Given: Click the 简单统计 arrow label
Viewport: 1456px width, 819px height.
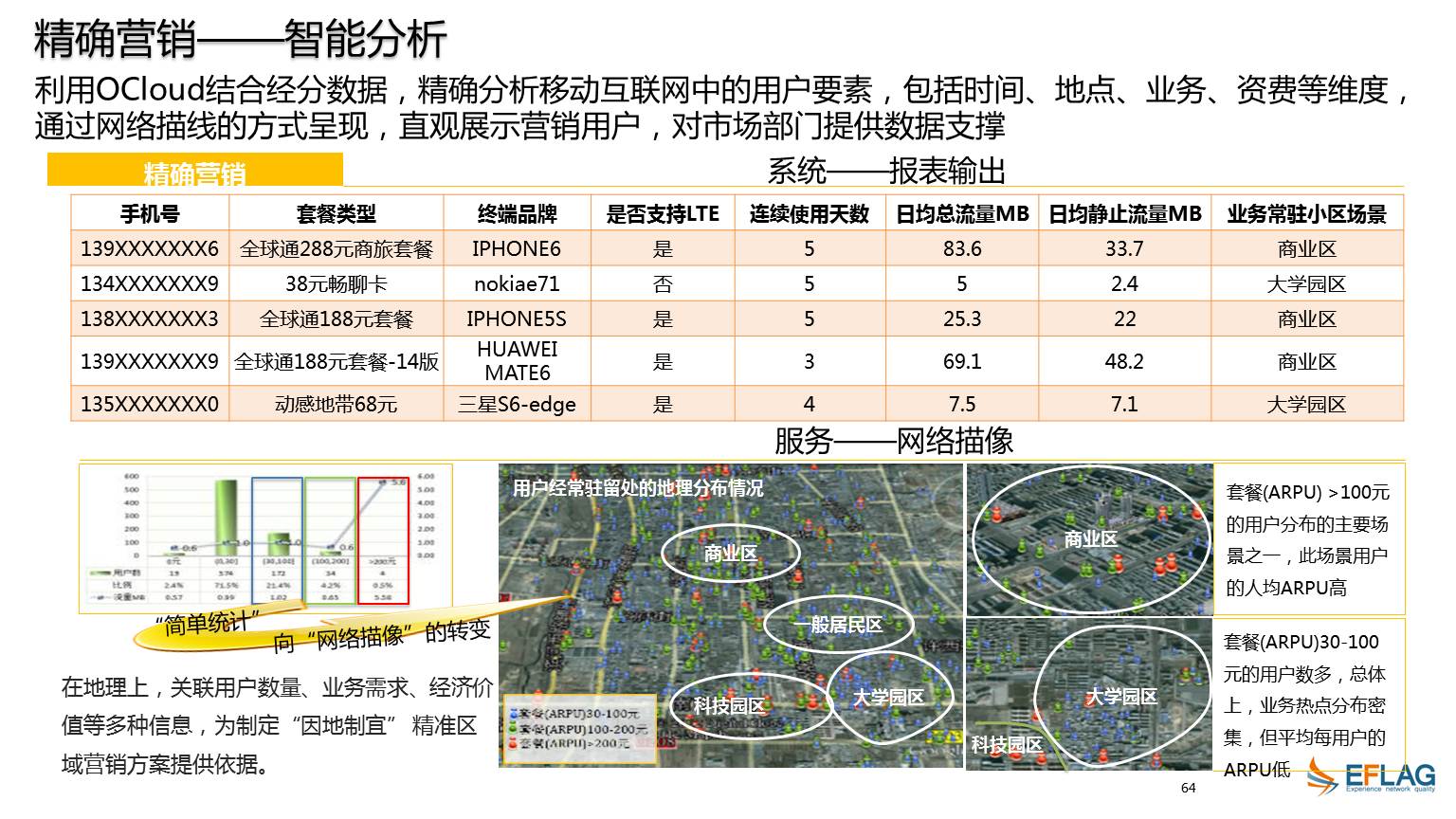Looking at the screenshot, I should [206, 625].
